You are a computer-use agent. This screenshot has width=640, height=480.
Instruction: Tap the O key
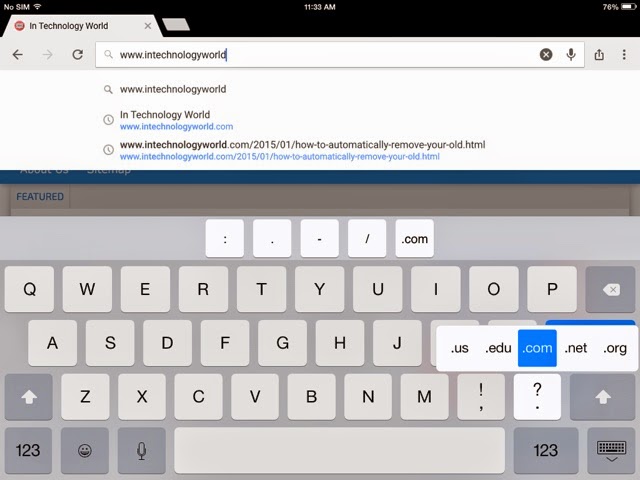494,289
